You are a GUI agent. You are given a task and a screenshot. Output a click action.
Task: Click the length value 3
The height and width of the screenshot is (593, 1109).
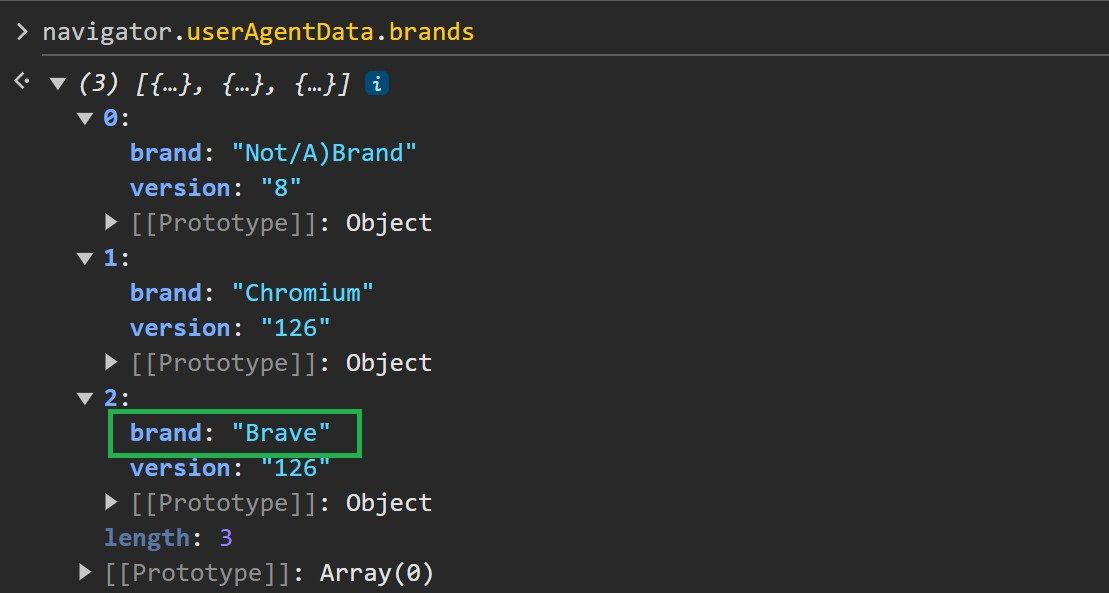[226, 539]
